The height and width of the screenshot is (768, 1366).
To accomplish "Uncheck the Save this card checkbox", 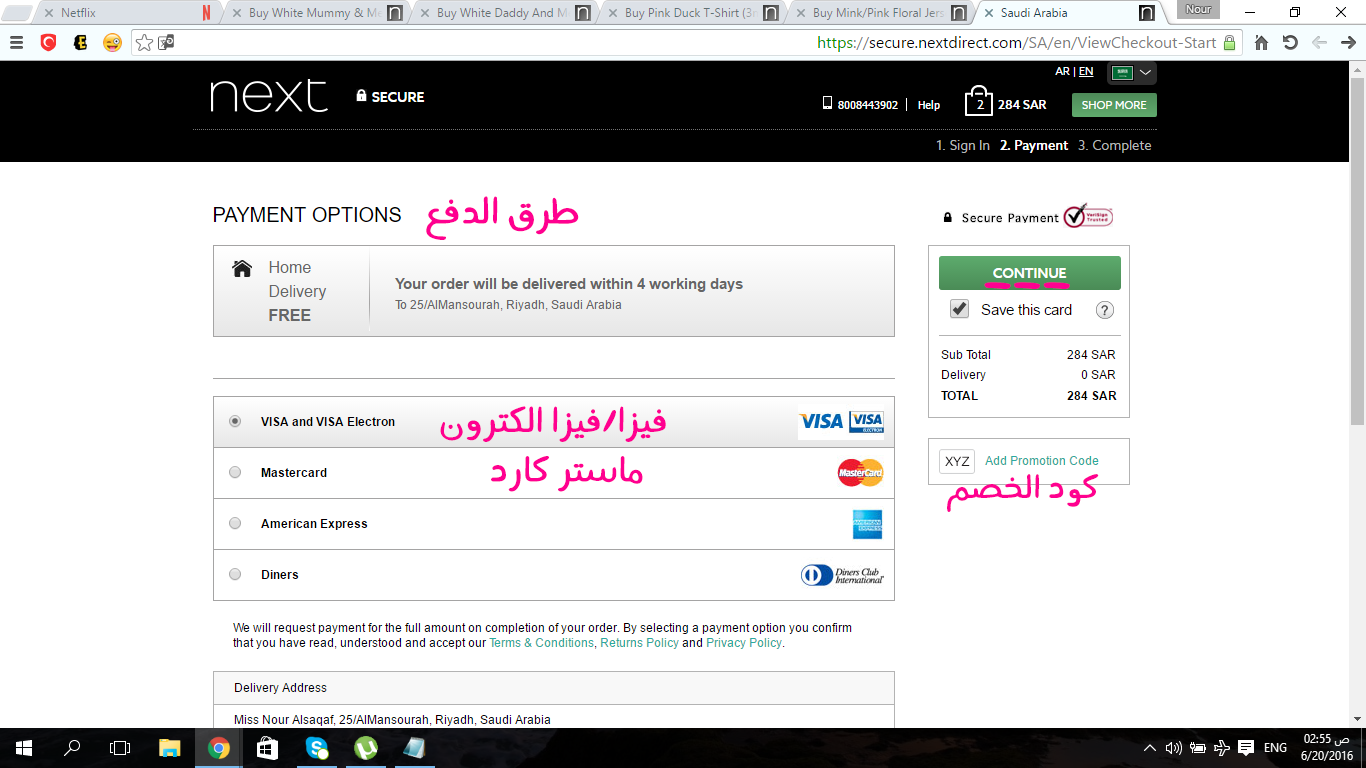I will click(x=958, y=309).
